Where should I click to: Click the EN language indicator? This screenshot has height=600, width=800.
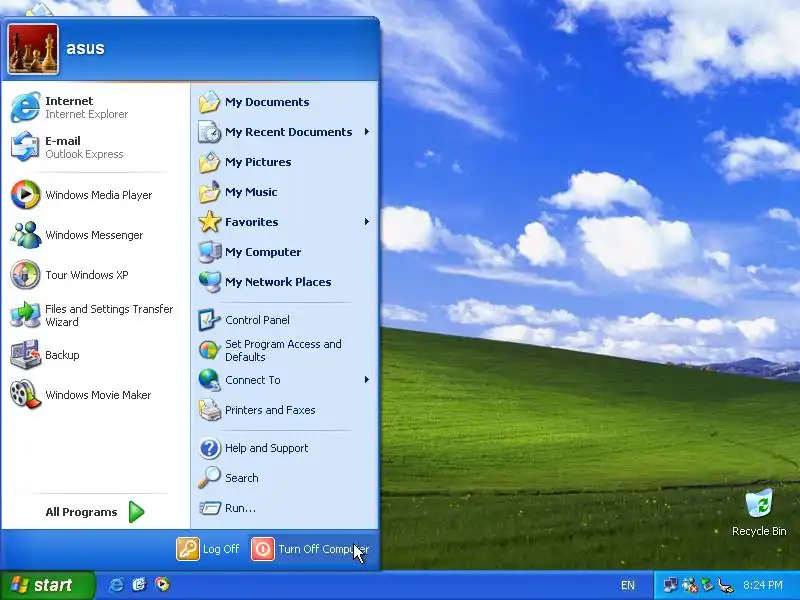[x=628, y=585]
